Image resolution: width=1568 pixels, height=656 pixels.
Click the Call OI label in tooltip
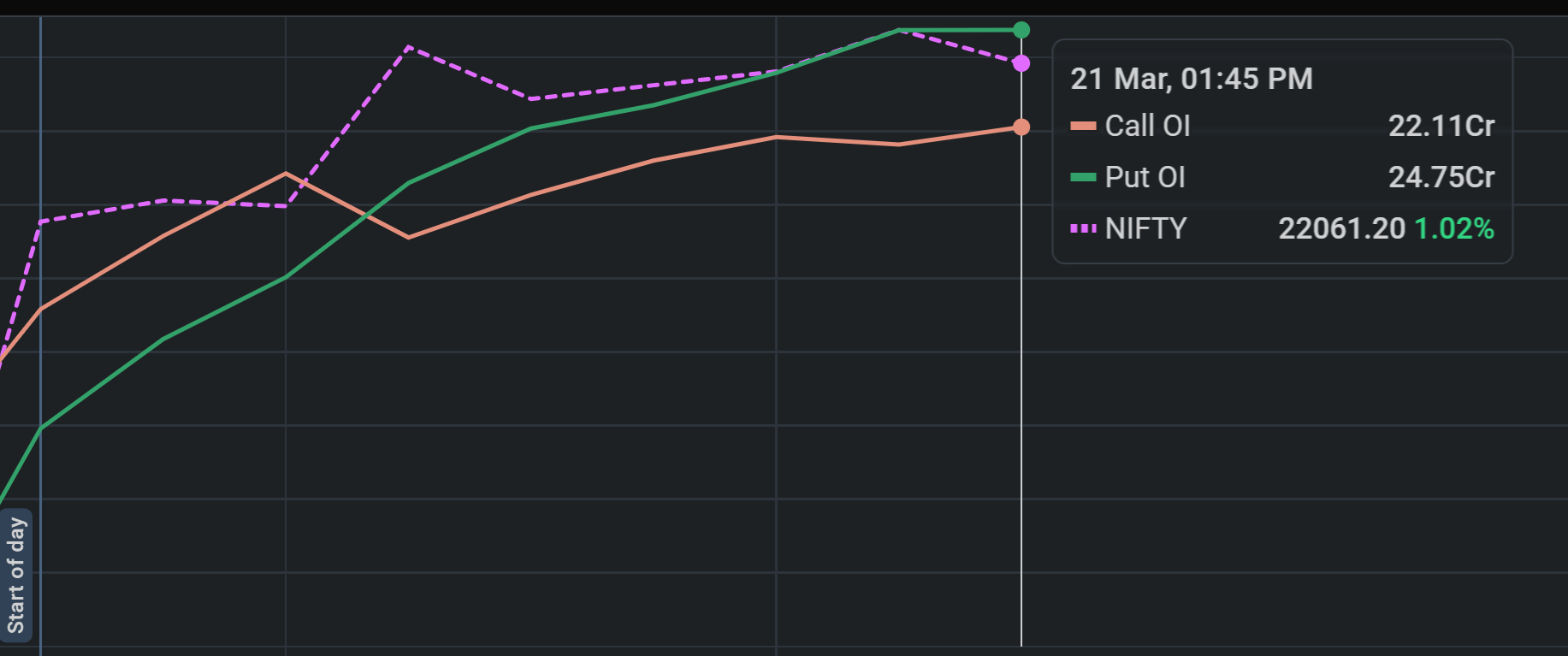1147,127
